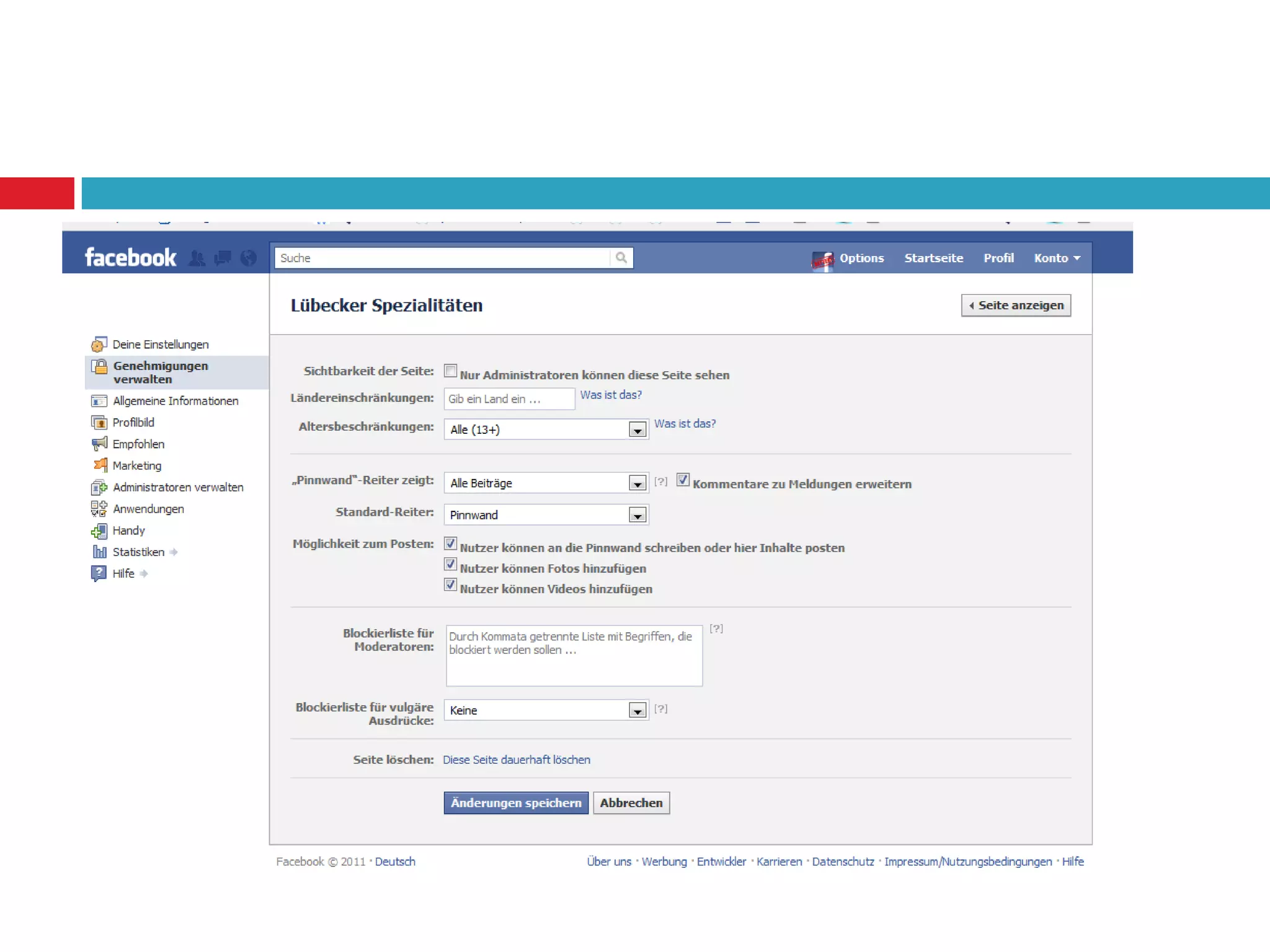The image size is (1270, 952).
Task: Uncheck 'Nutzer können Fotos hinzufügen'
Action: point(451,565)
